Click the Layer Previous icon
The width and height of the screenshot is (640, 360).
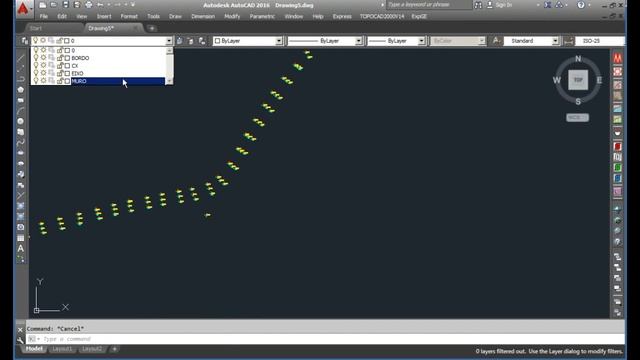click(191, 41)
